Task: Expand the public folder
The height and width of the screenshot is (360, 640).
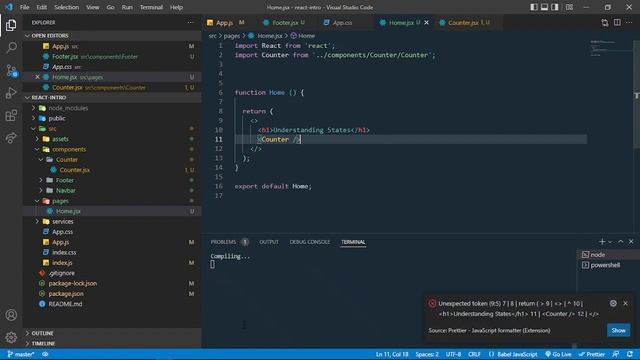Action: (34, 118)
